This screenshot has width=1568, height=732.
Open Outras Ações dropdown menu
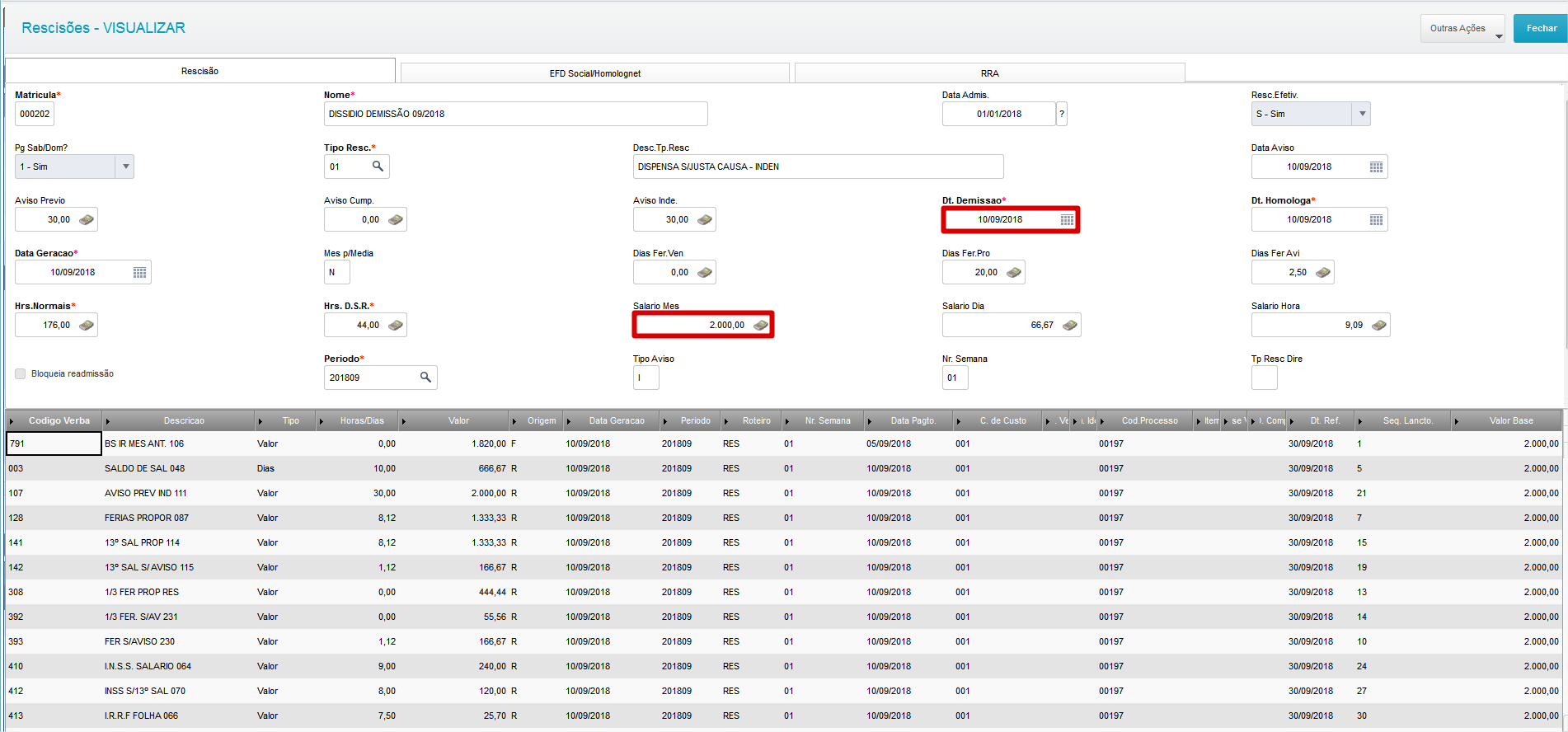1462,28
